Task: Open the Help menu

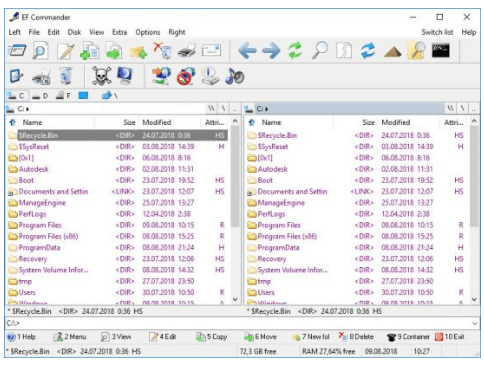Action: coord(469,32)
